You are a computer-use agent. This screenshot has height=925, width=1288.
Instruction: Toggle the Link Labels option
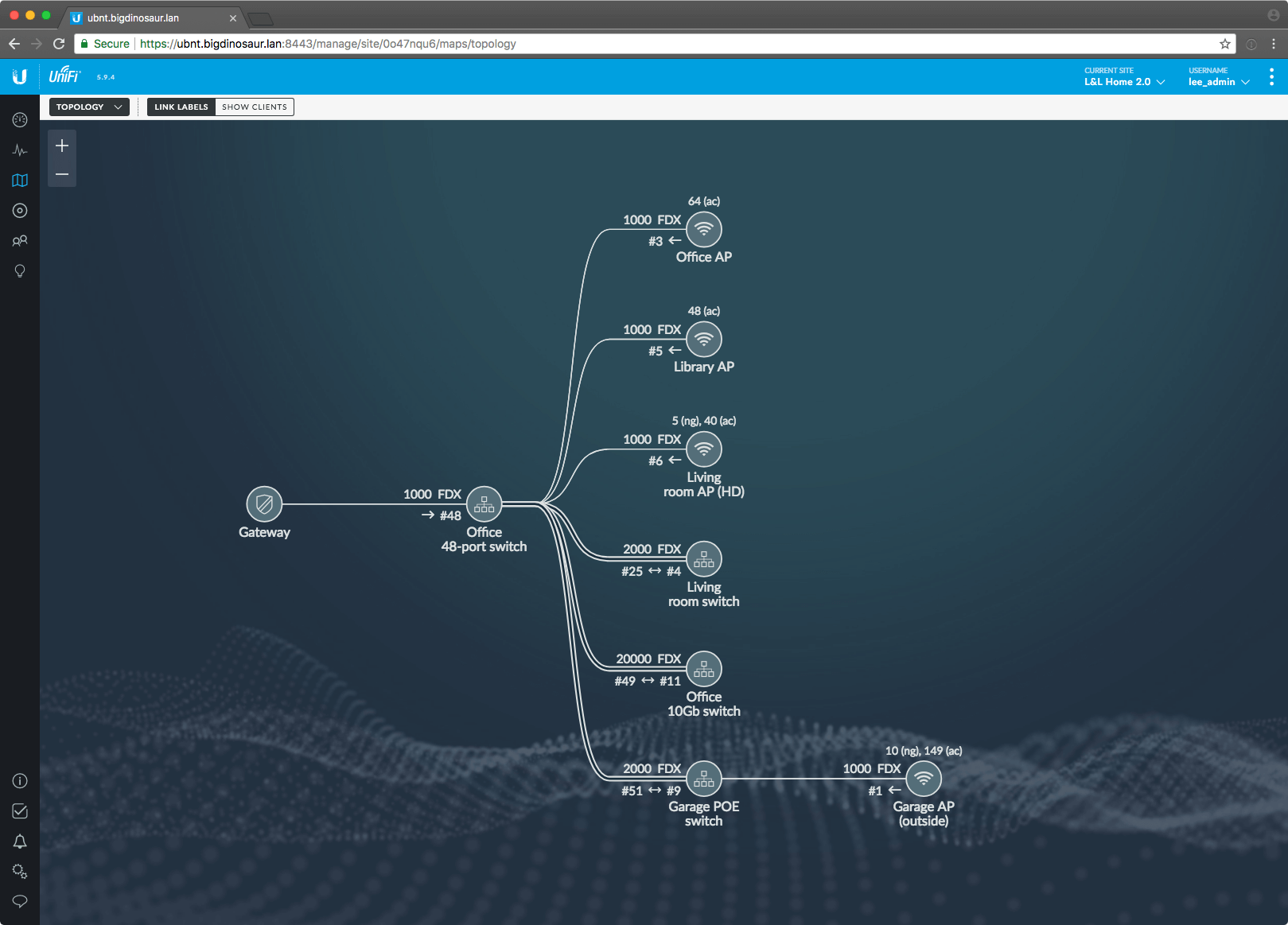click(x=181, y=107)
